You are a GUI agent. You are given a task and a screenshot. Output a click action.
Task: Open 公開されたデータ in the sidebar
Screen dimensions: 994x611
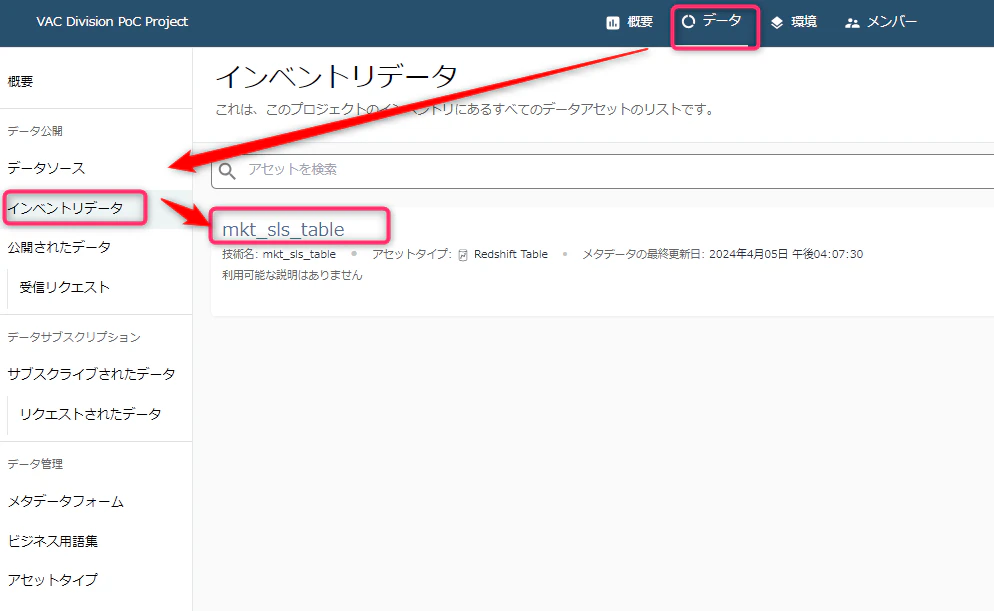click(x=59, y=247)
